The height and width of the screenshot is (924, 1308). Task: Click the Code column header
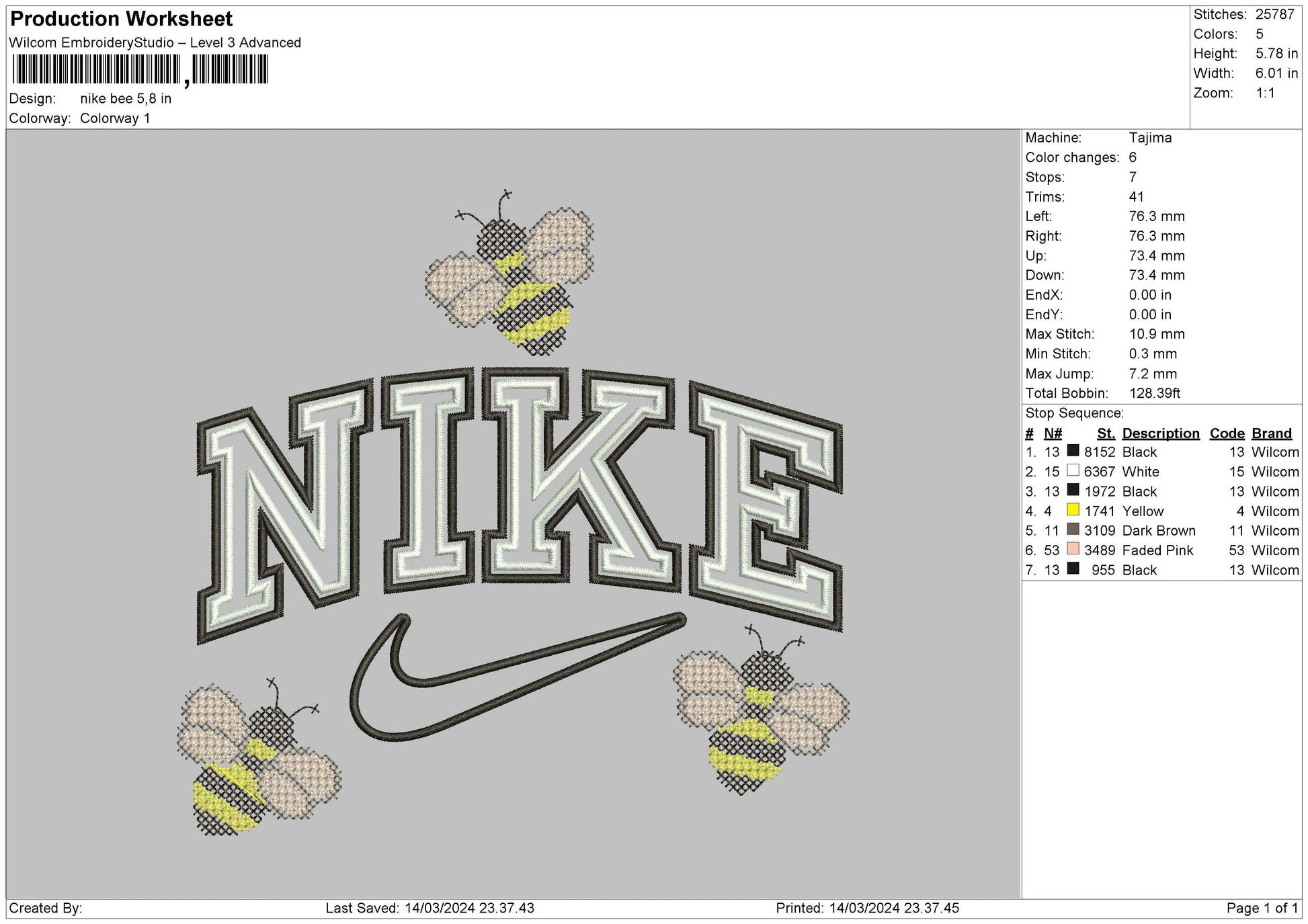pos(1227,433)
